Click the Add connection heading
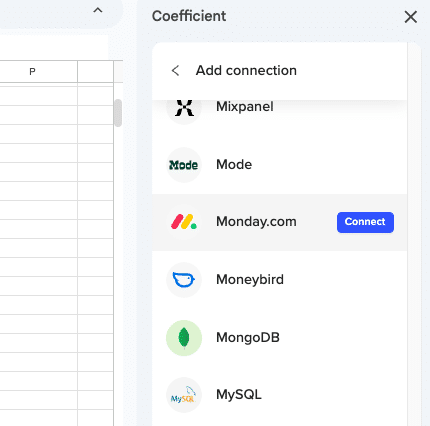This screenshot has width=430, height=426. pyautogui.click(x=246, y=71)
